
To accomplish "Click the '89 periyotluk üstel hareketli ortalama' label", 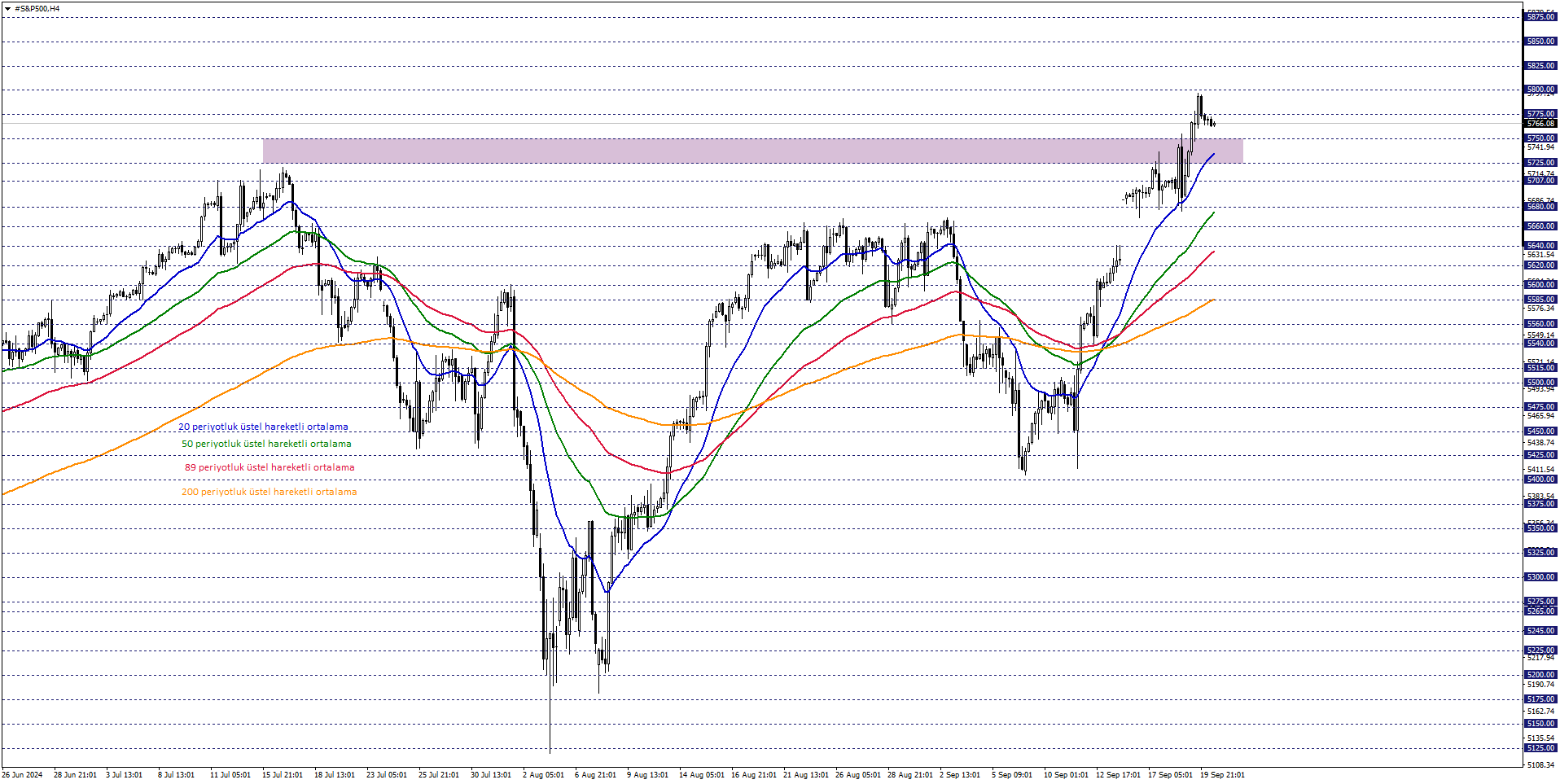I will 269,467.
